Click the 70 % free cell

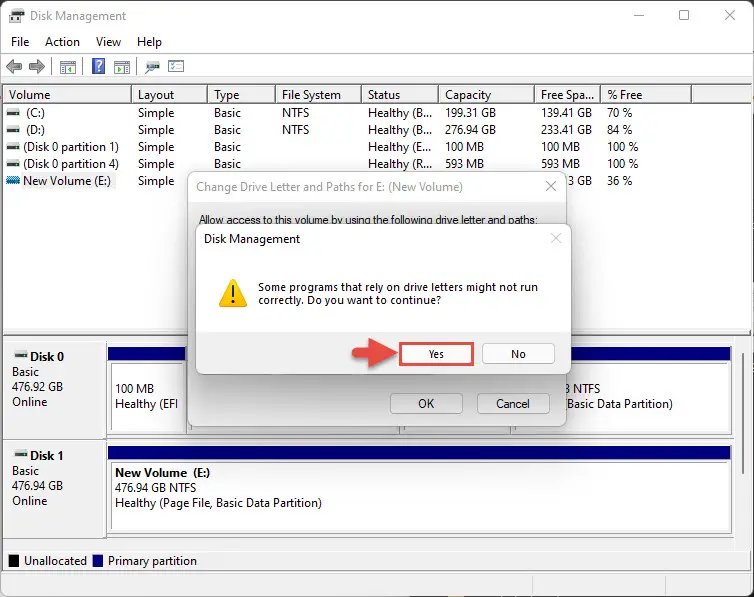(x=619, y=113)
